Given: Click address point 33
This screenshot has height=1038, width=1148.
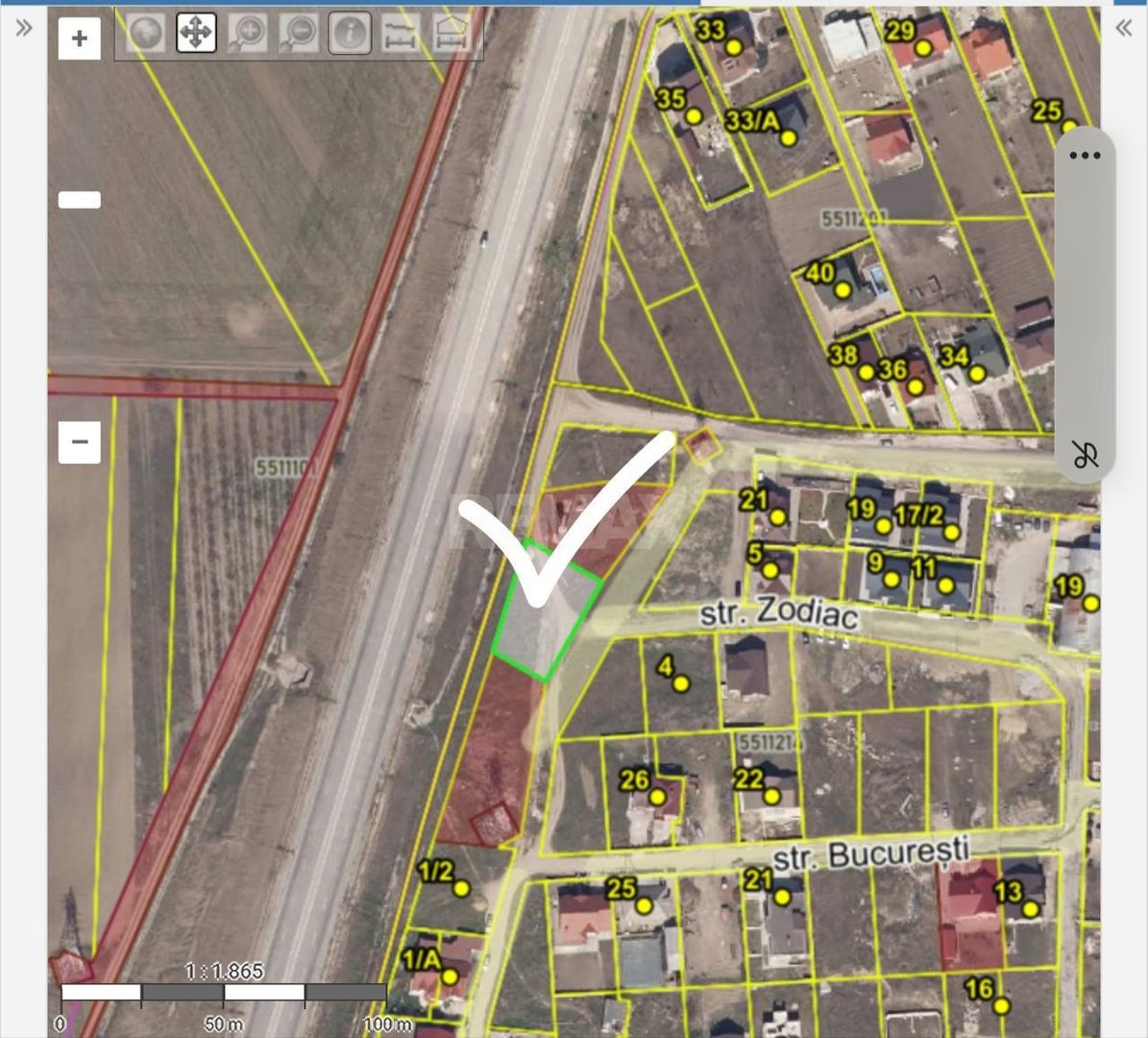Looking at the screenshot, I should click(x=734, y=48).
